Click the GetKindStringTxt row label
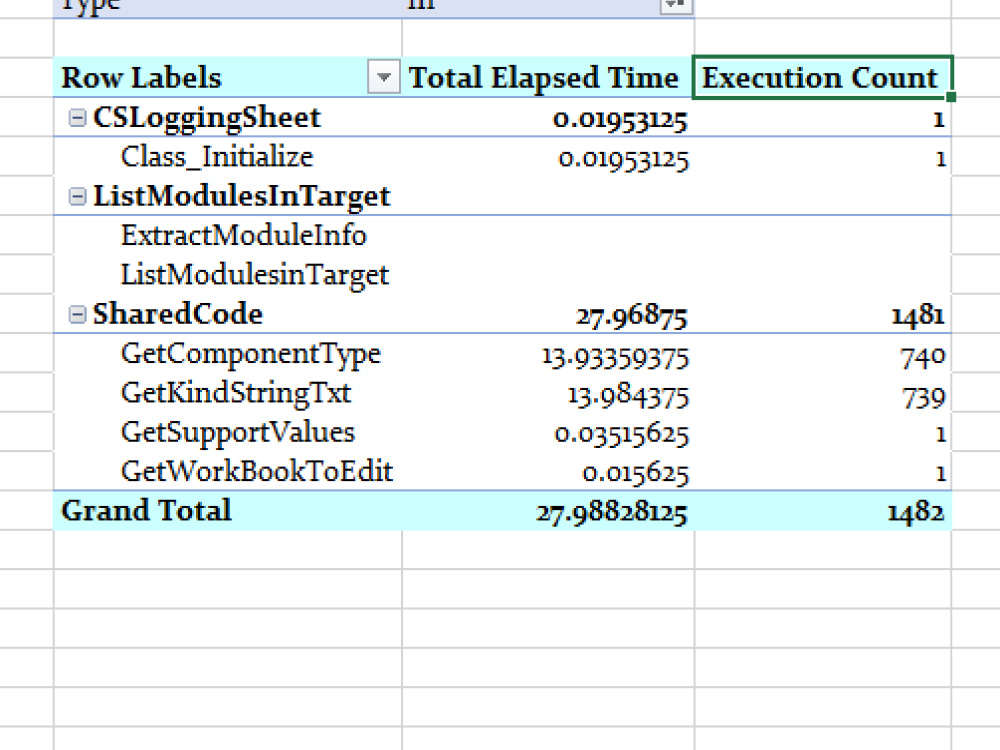The width and height of the screenshot is (1000, 750). coord(236,393)
